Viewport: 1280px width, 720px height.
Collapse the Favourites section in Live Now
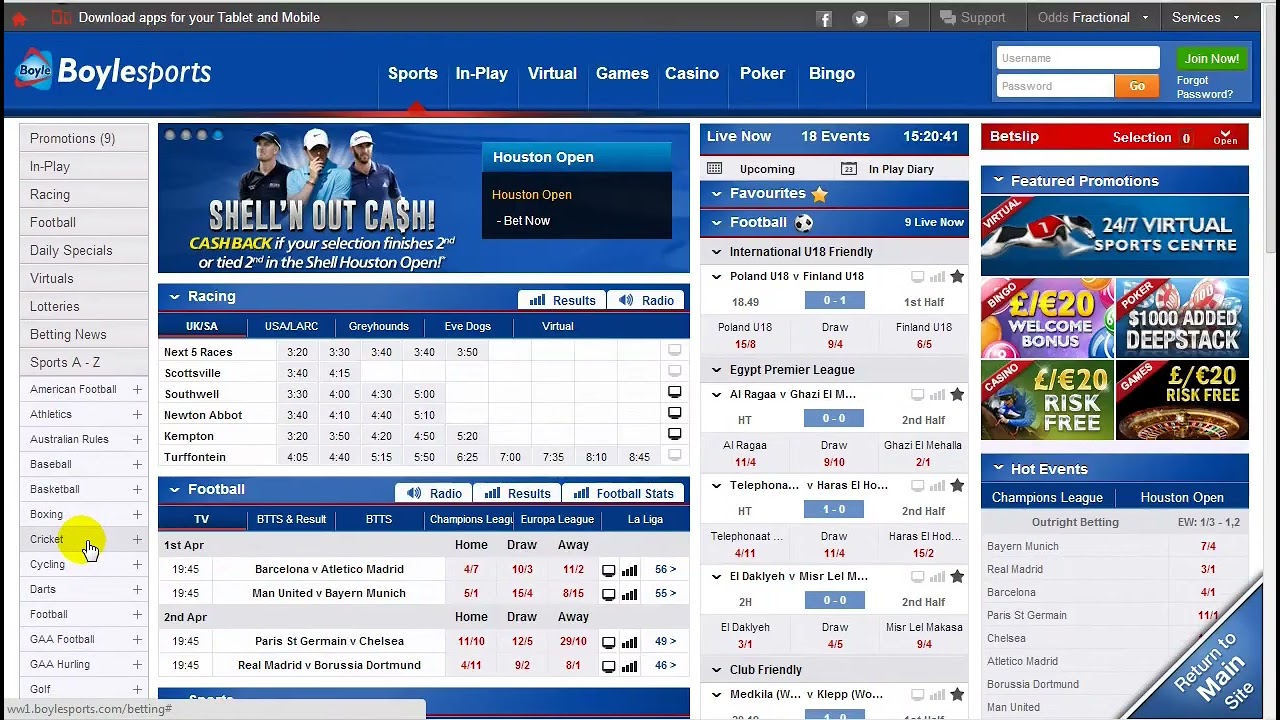click(716, 194)
